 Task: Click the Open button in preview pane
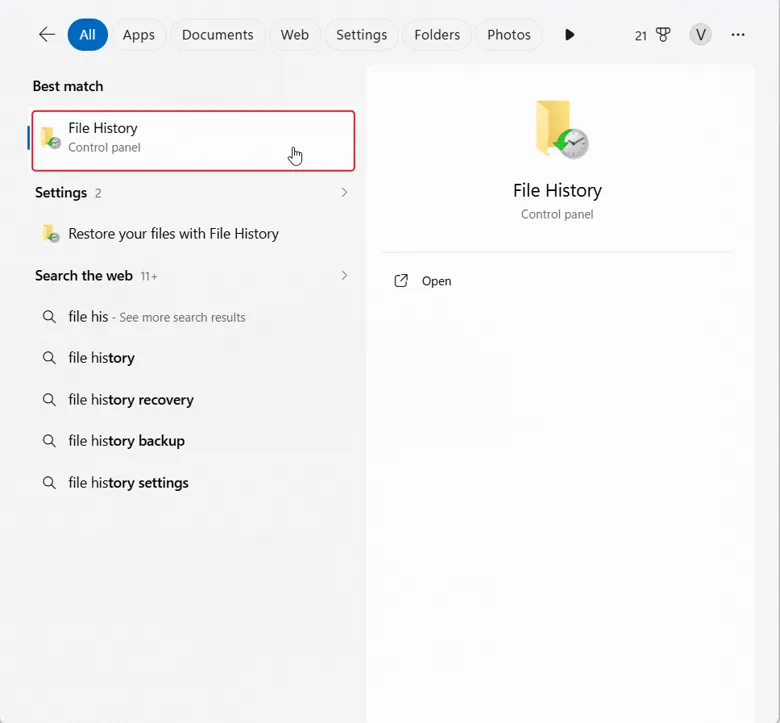[436, 281]
